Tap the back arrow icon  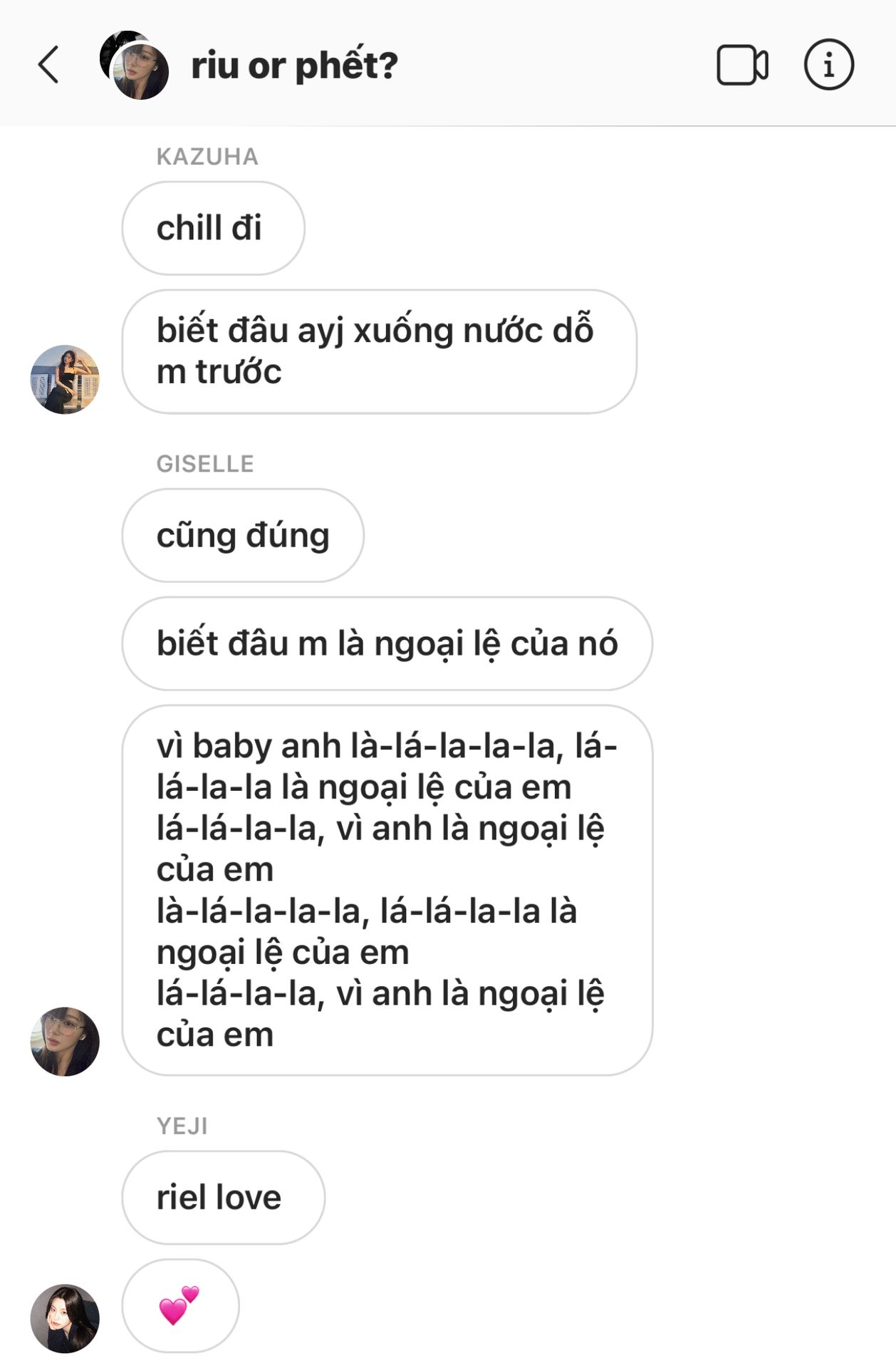pos(48,65)
